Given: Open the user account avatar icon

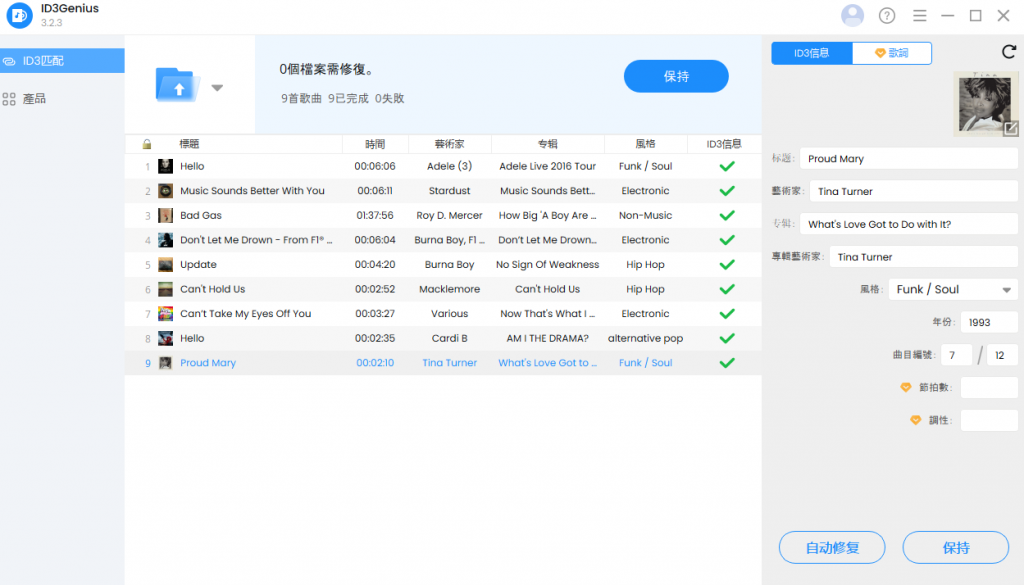Looking at the screenshot, I should (852, 15).
